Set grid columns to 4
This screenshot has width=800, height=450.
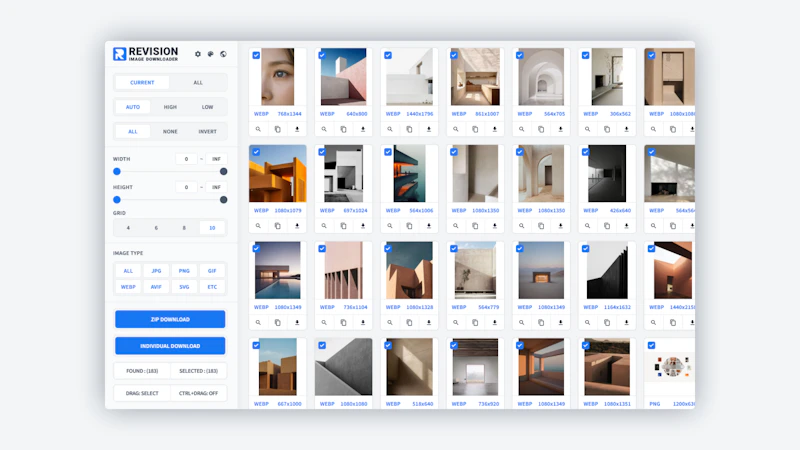pos(128,228)
